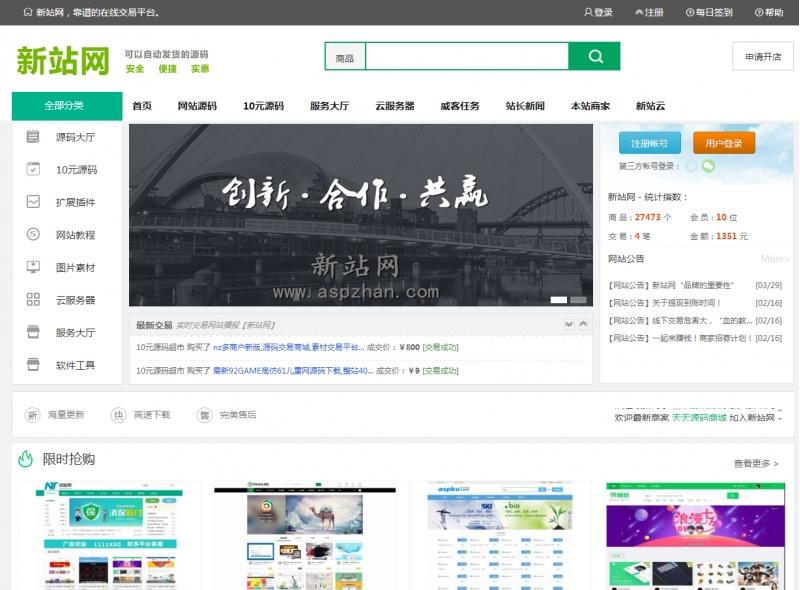Open 网站源码 navigation item
The image size is (800, 590).
(x=197, y=106)
